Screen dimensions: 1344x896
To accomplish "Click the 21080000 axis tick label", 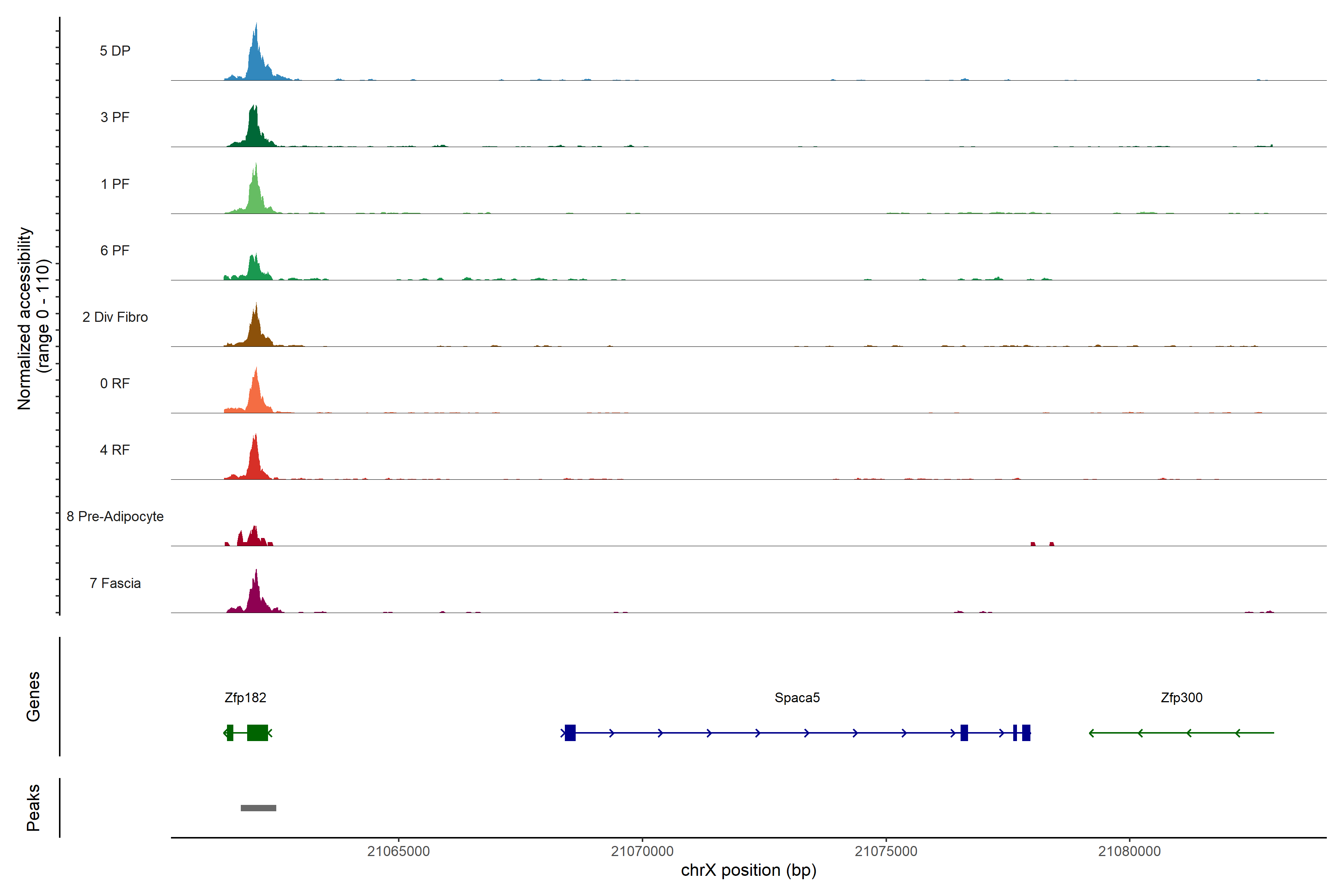I will [1129, 851].
